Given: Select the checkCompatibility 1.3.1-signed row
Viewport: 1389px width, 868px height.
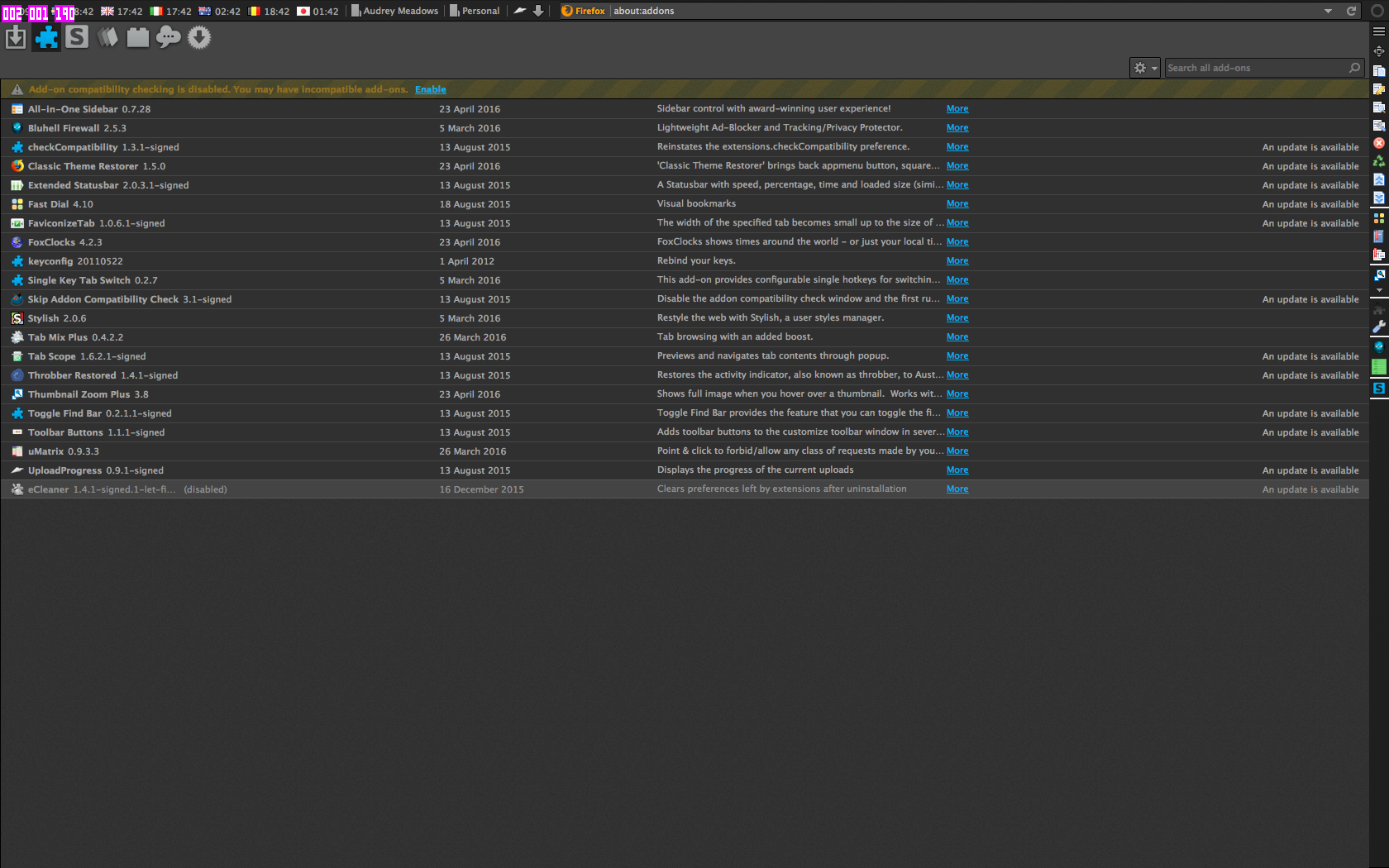Looking at the screenshot, I should point(685,147).
